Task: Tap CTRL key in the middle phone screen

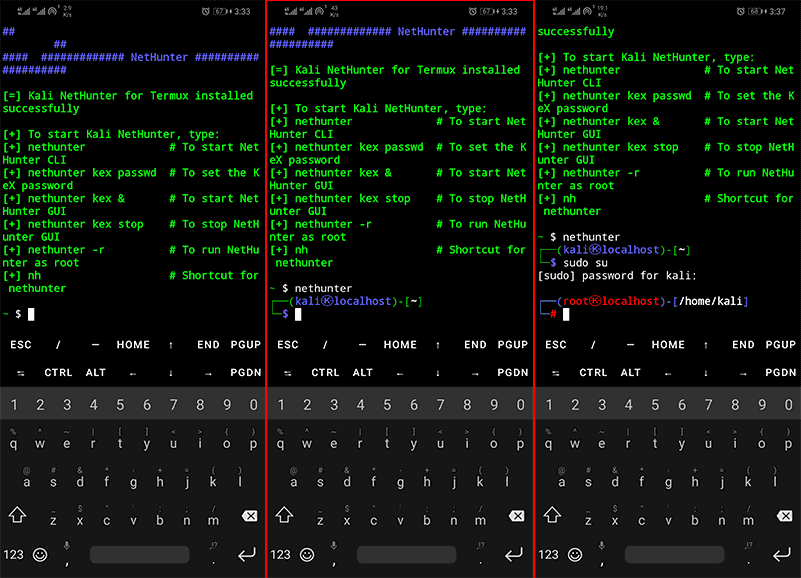Action: (x=325, y=373)
